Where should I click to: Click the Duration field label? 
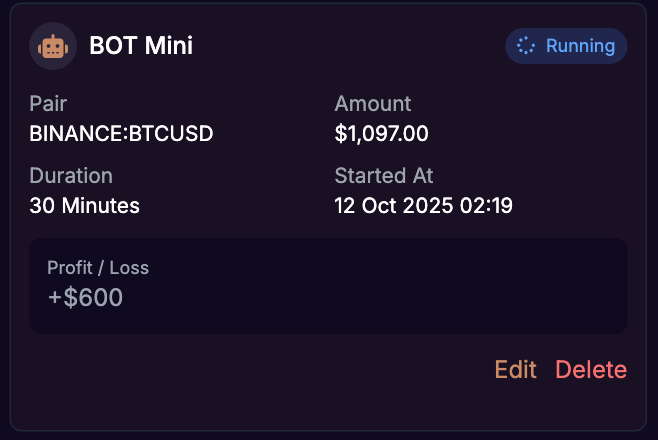click(x=71, y=176)
